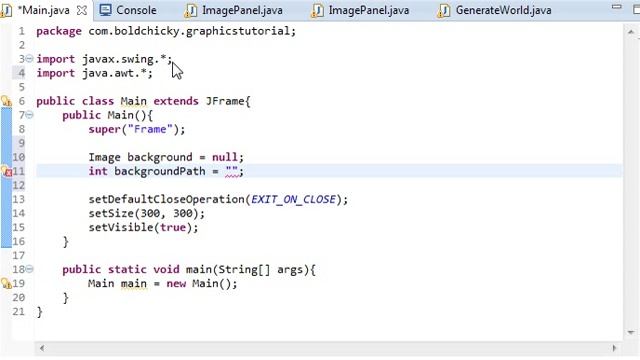Click the underlined Main class name on line 6
Screen dimensions: 640x360
133,101
